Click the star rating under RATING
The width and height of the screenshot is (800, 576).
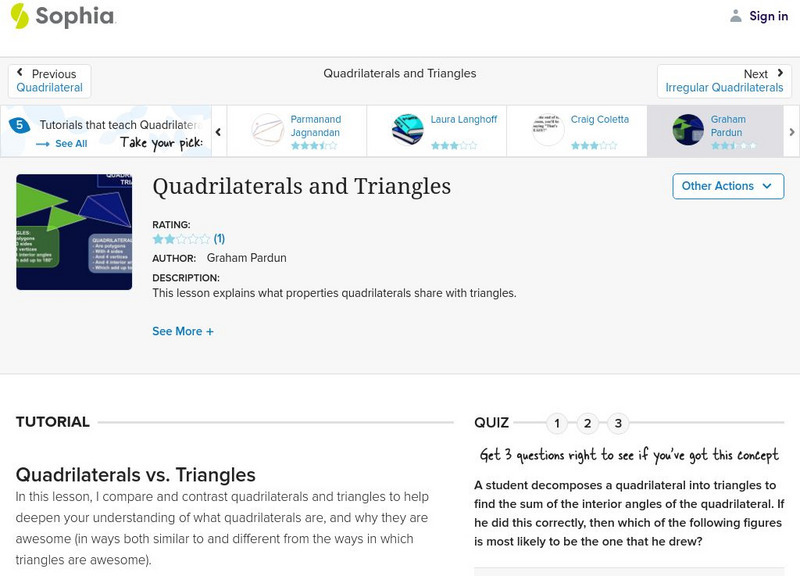(181, 239)
